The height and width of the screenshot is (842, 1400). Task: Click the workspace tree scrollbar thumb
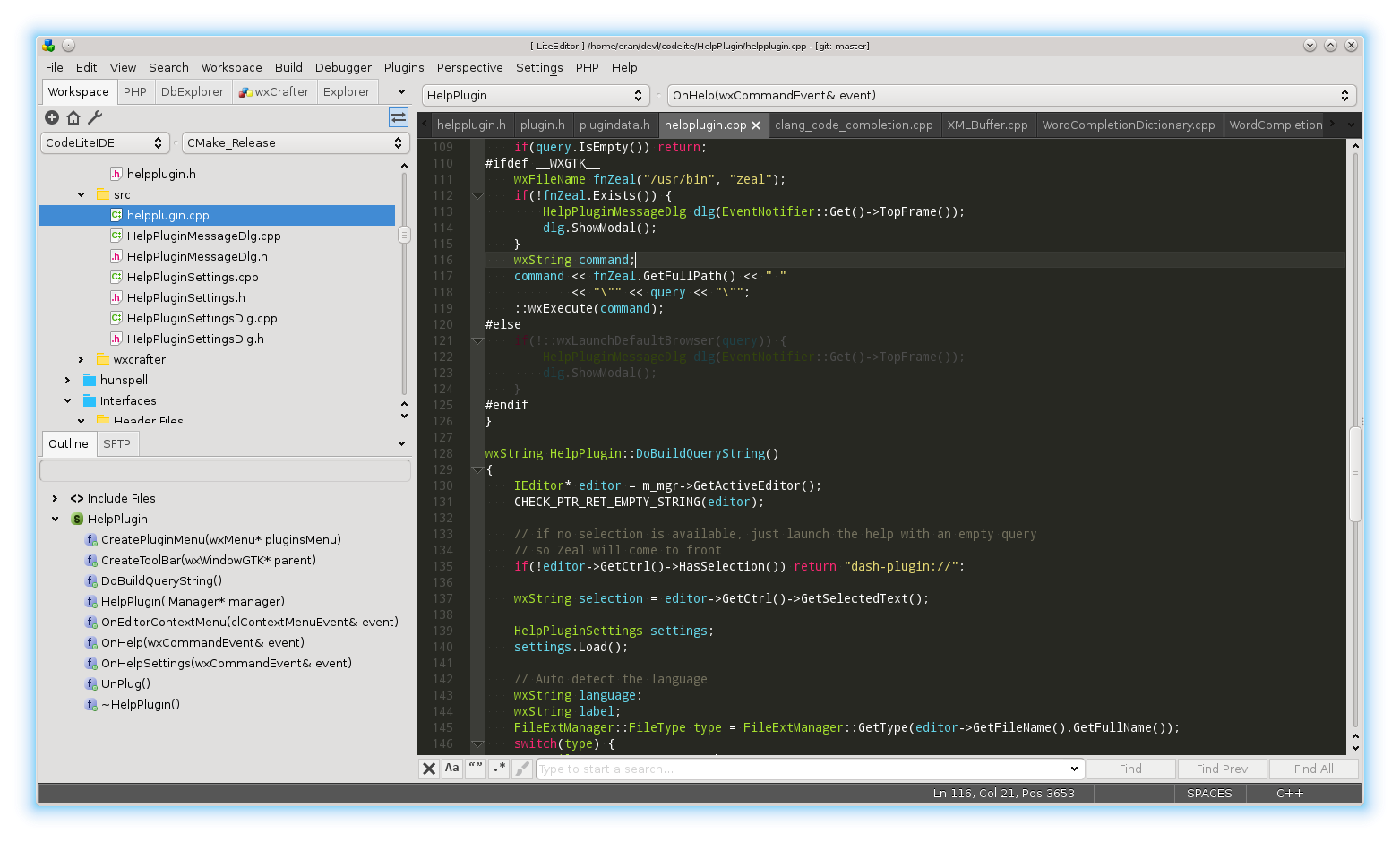point(404,235)
